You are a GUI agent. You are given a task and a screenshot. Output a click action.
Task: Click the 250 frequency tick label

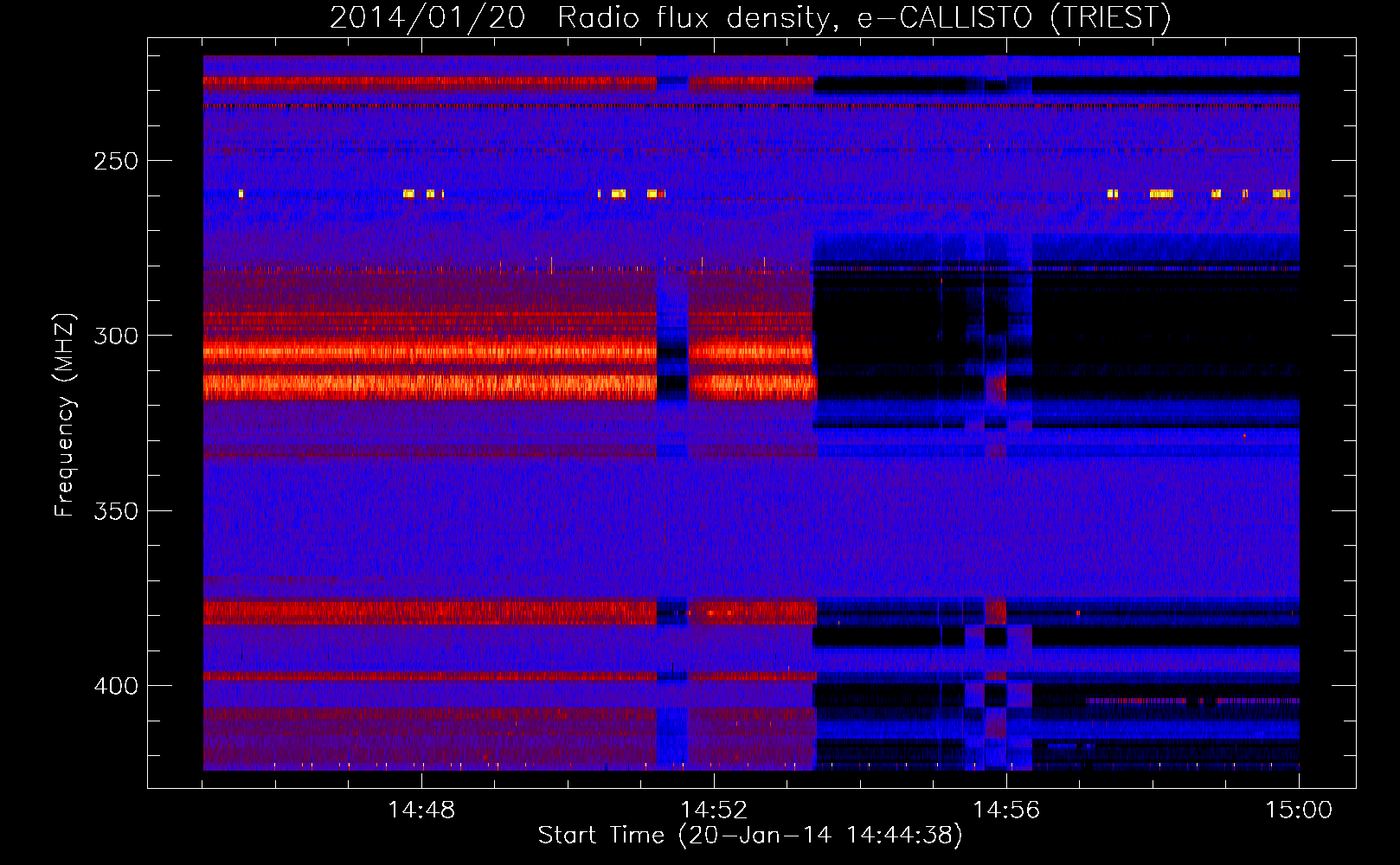[116, 161]
